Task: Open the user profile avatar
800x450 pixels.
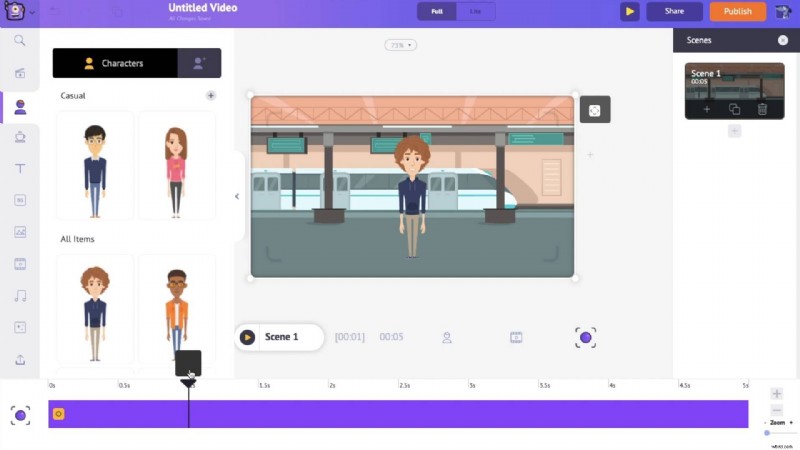Action: pos(783,11)
